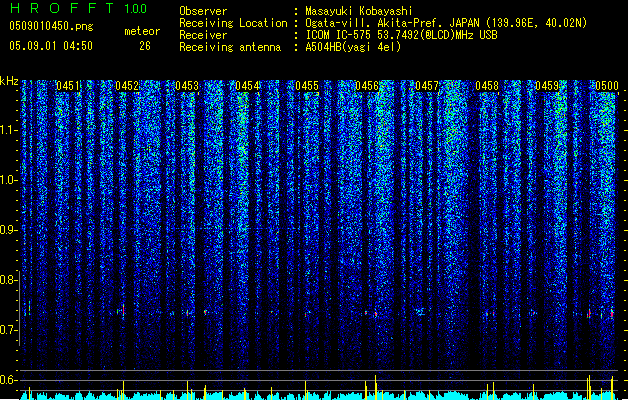The image size is (629, 400).
Task: Click the meteor count value 26
Action: click(145, 46)
